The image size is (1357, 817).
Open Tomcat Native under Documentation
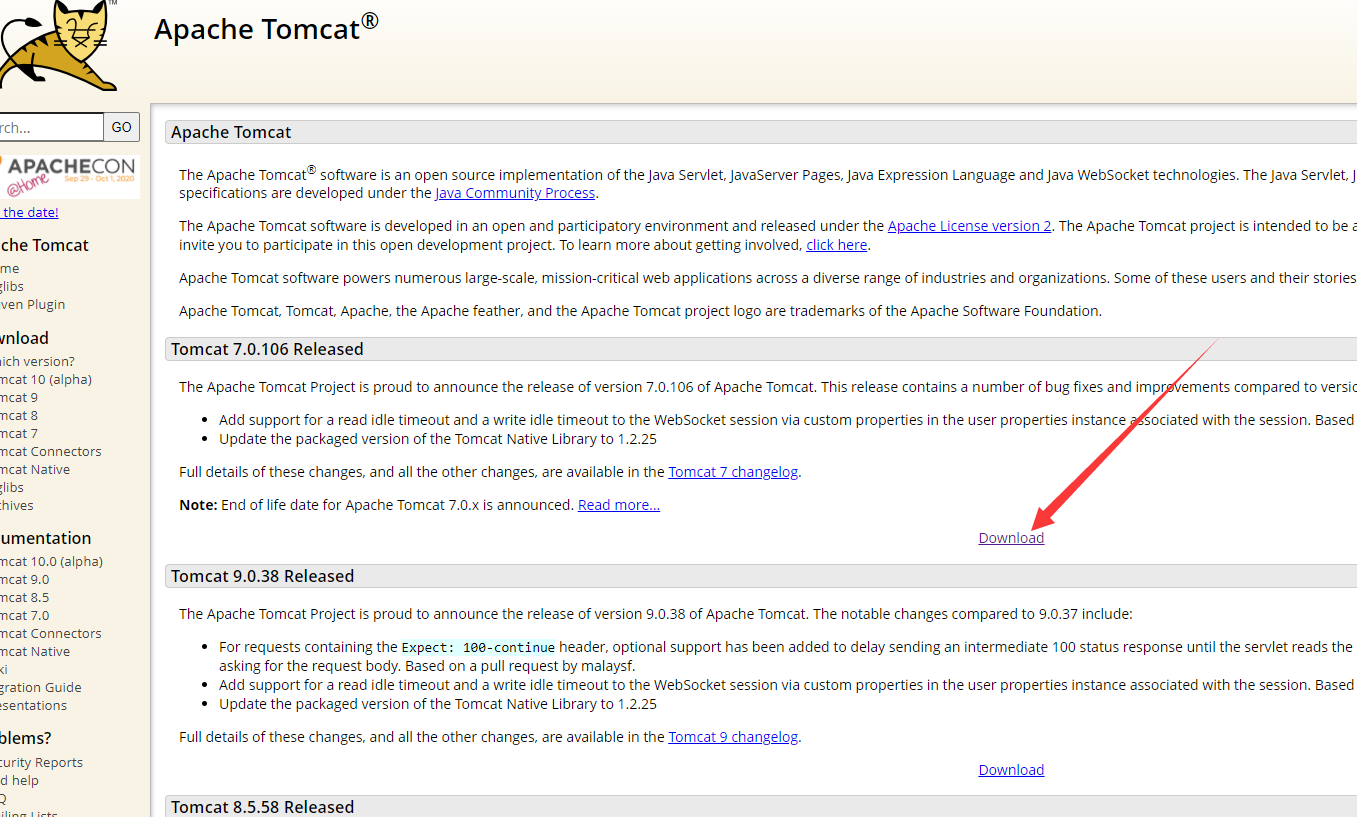[35, 651]
